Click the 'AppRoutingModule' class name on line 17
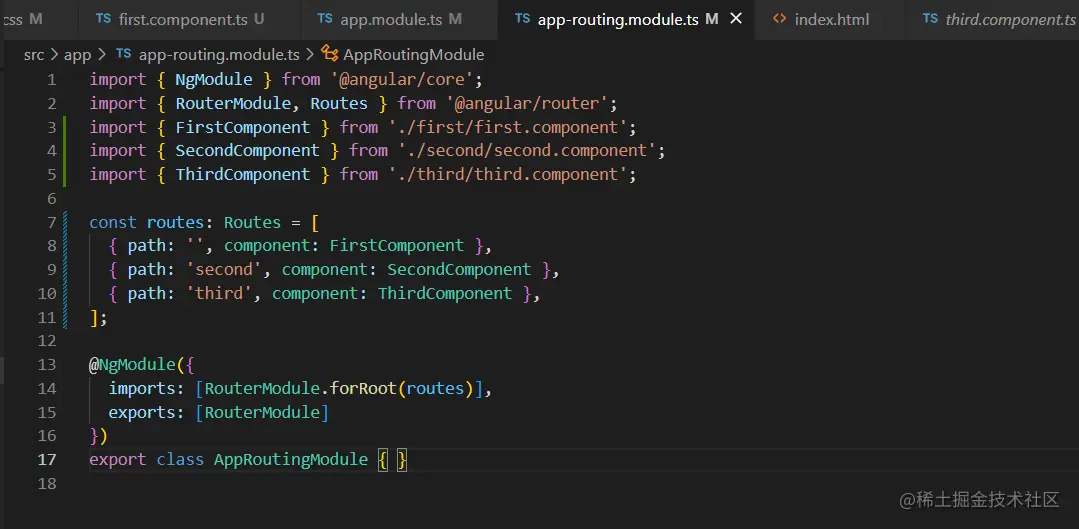The image size is (1079, 529). point(291,460)
